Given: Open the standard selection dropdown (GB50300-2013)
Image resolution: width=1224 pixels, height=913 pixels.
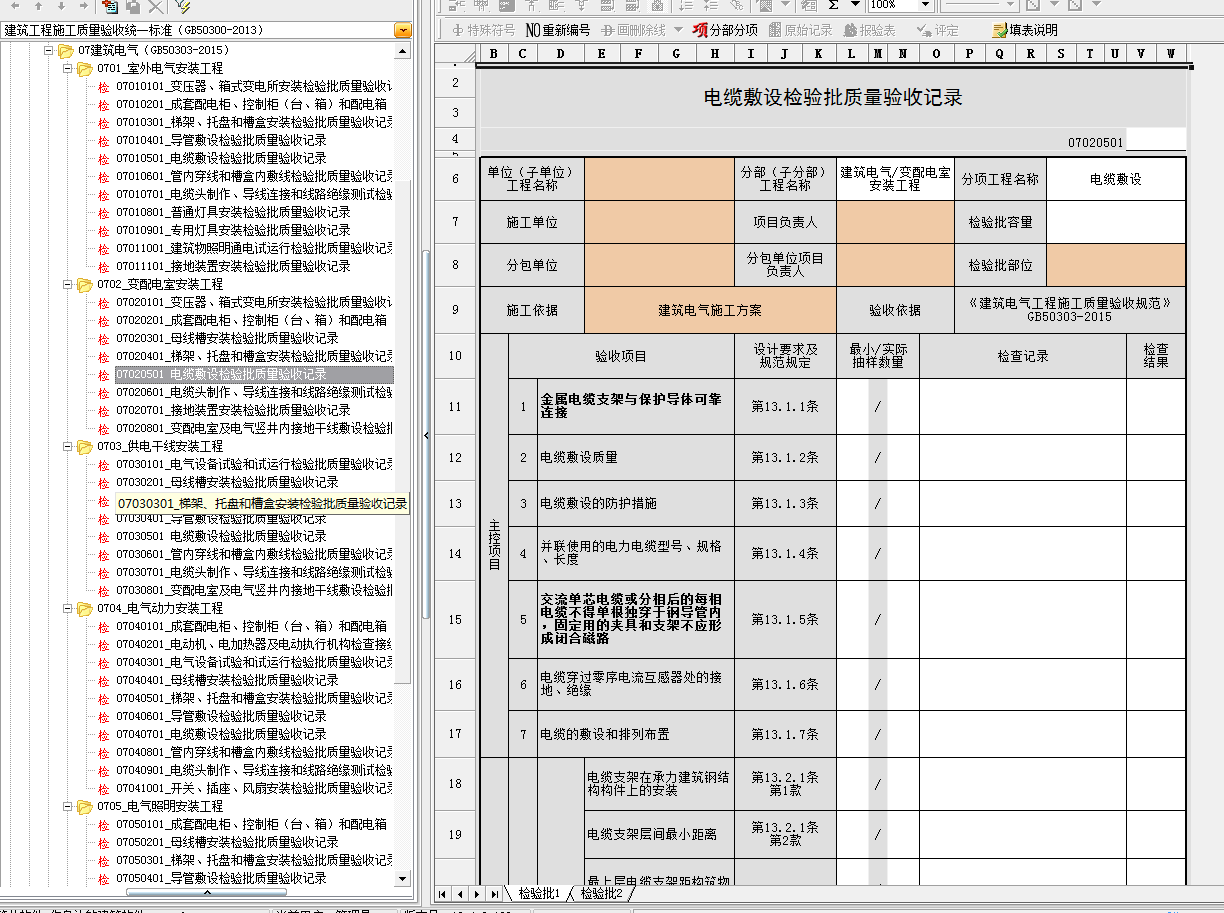Looking at the screenshot, I should click(402, 30).
